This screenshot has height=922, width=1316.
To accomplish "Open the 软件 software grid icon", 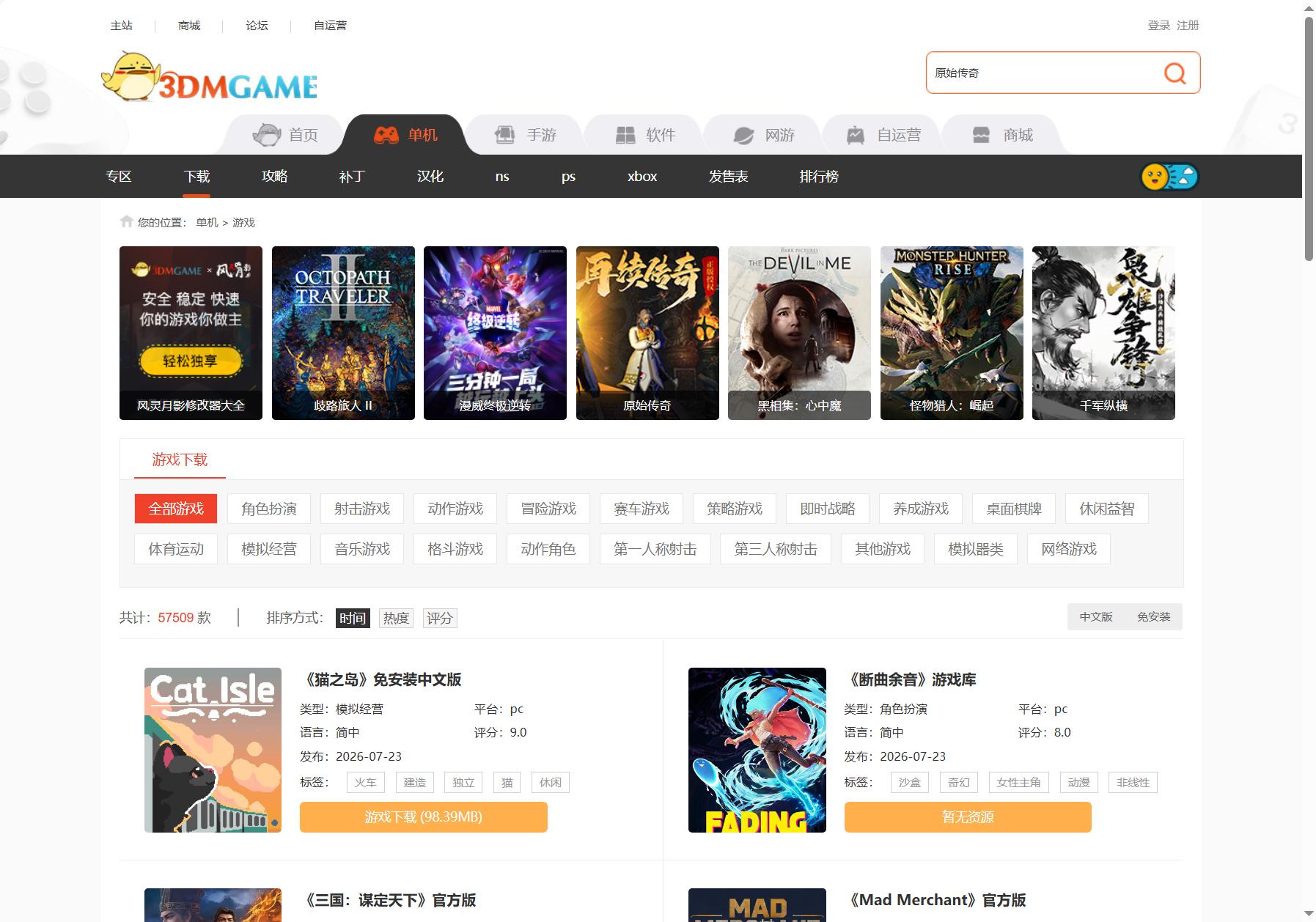I will tap(625, 135).
